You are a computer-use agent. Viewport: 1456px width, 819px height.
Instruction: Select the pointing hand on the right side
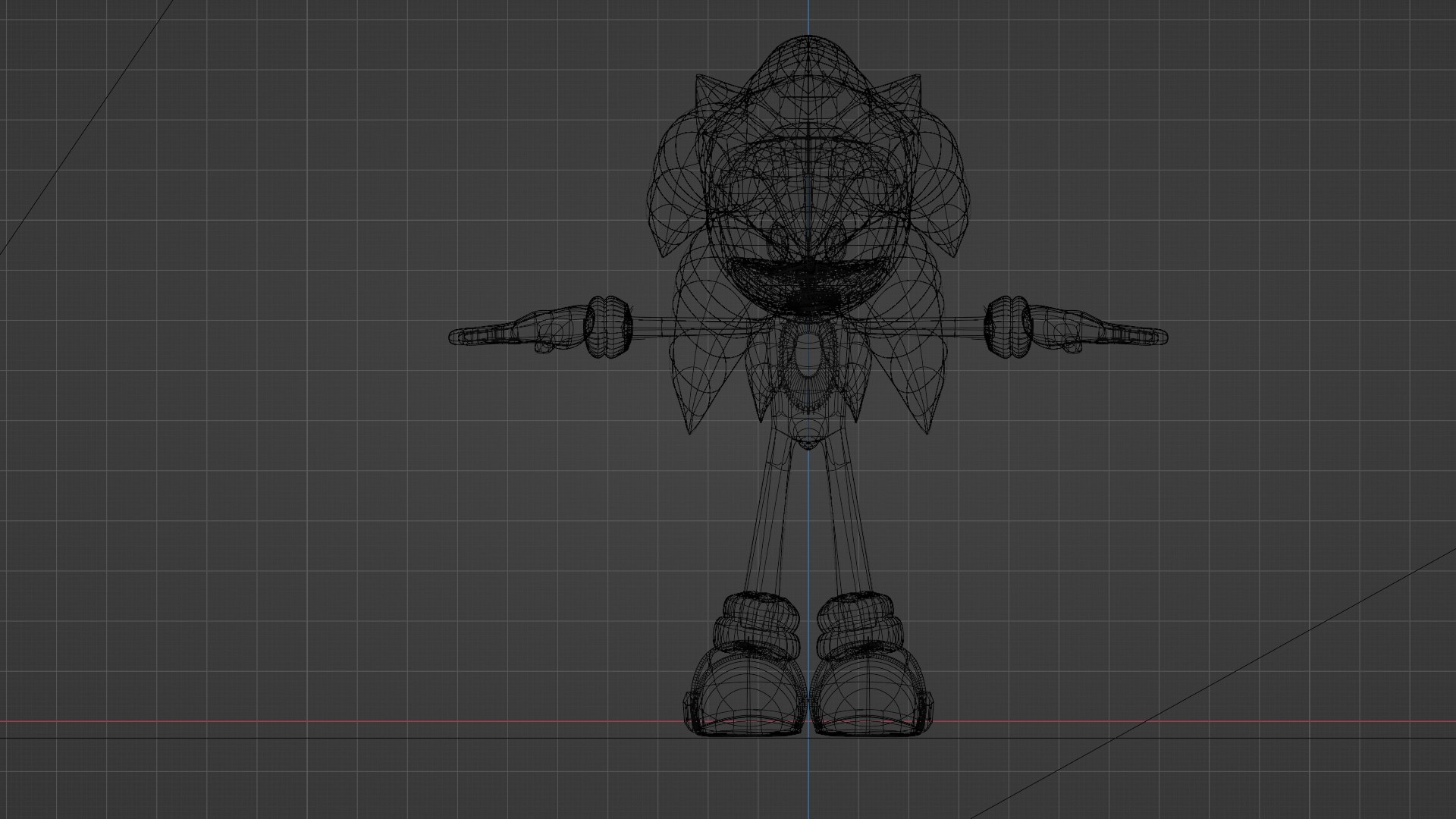(x=1097, y=331)
